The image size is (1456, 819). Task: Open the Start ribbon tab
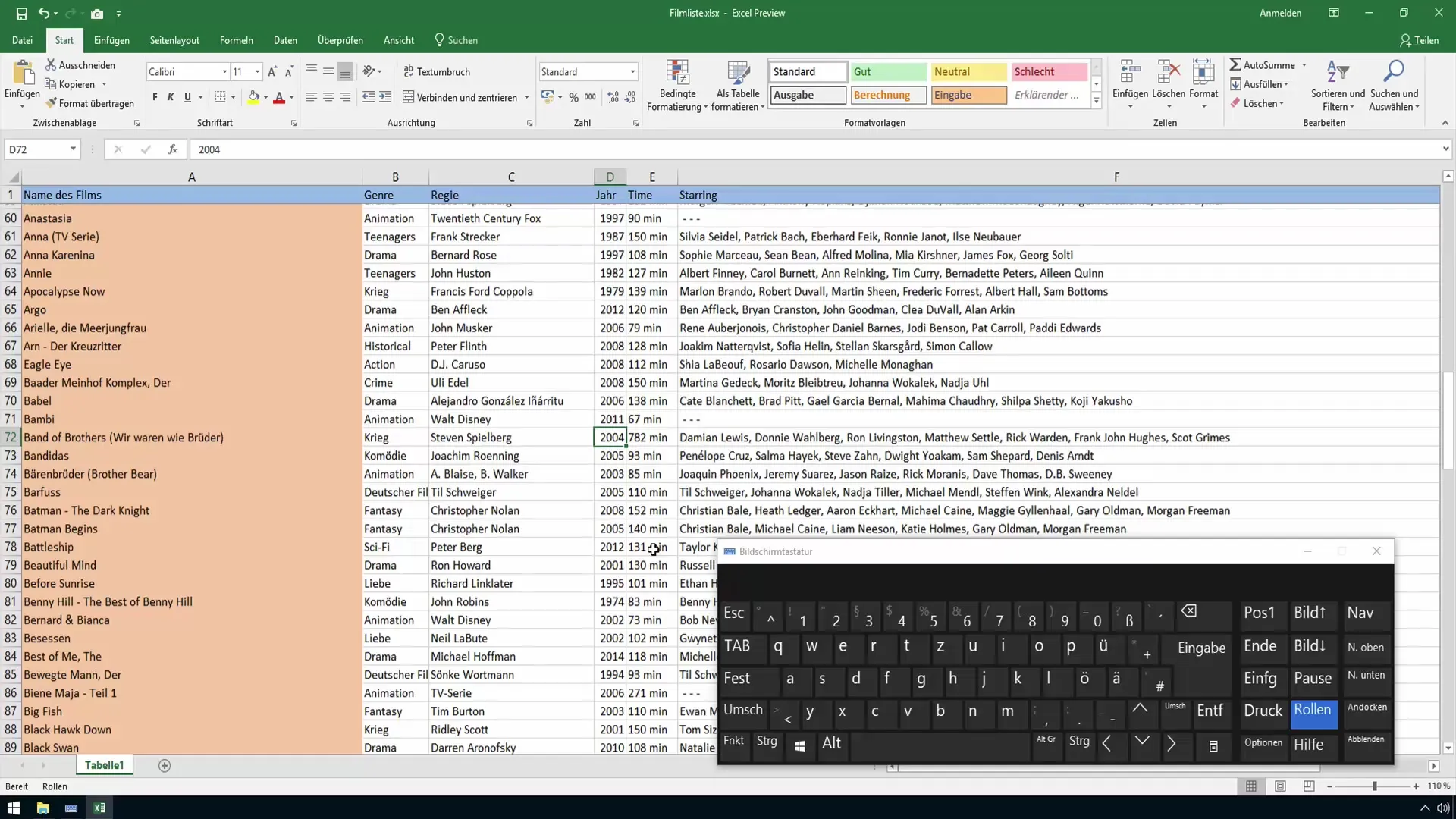click(64, 40)
